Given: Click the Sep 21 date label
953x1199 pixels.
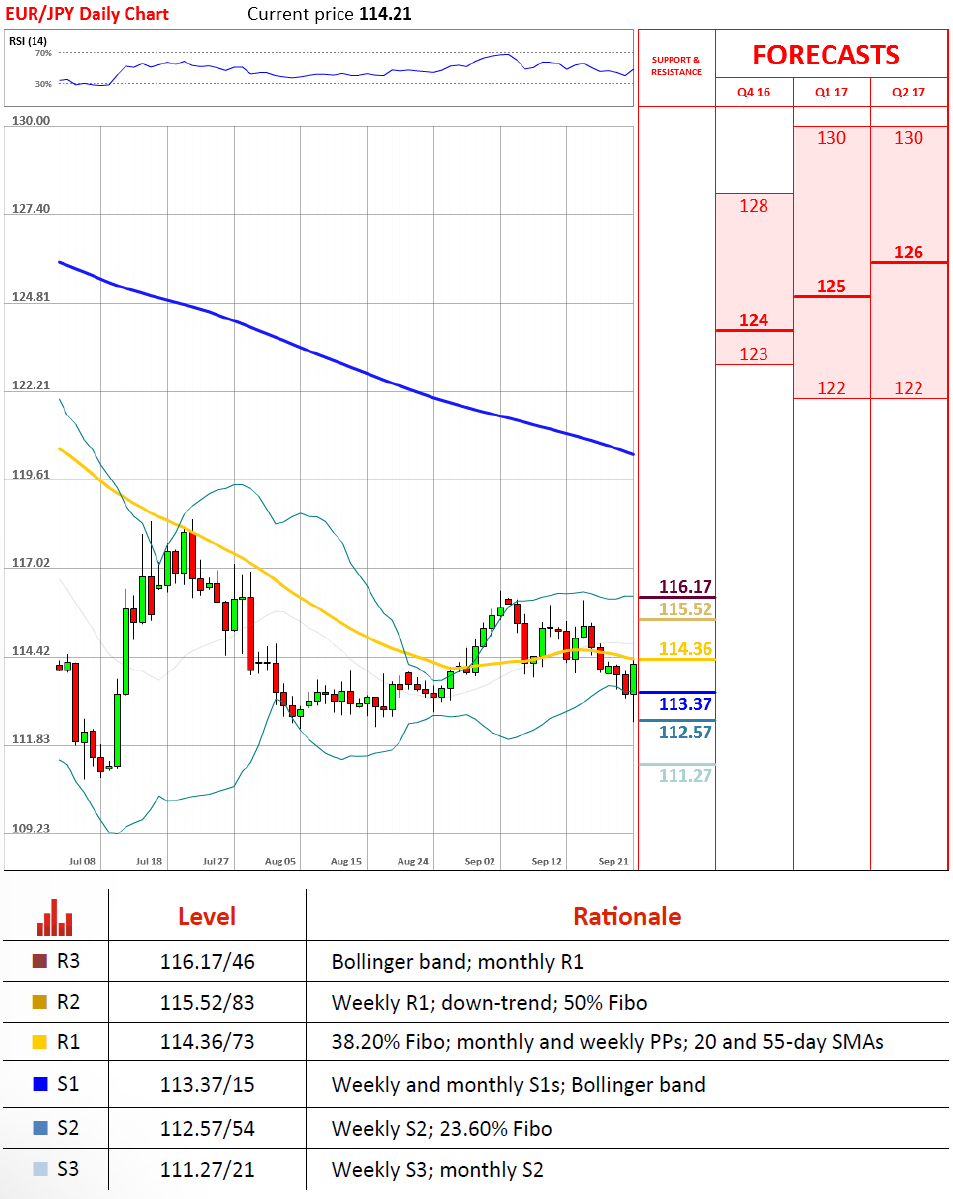Looking at the screenshot, I should tap(613, 861).
